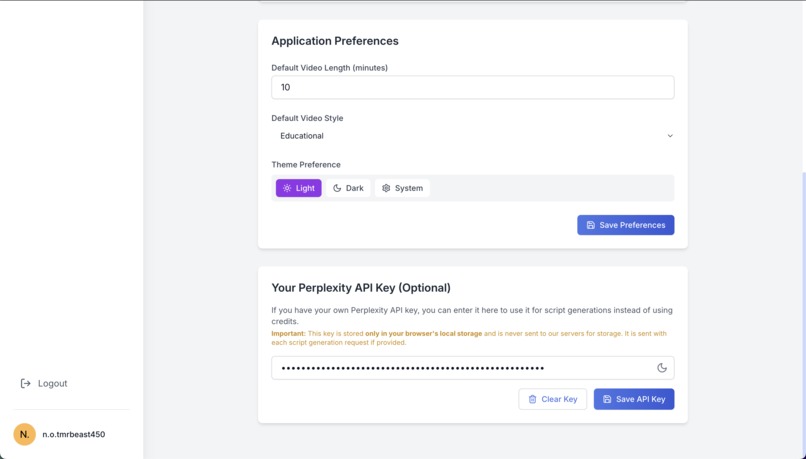
Task: Focus the Default Video Length field
Action: (x=472, y=87)
